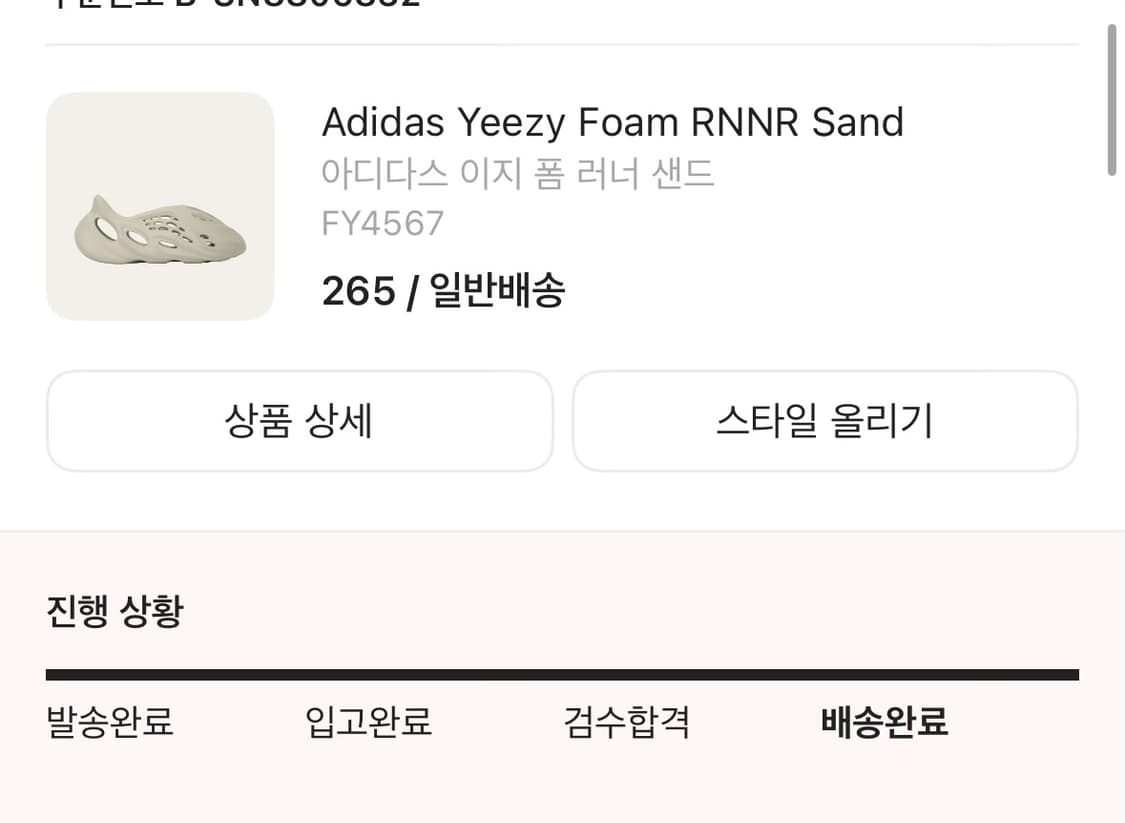1125x823 pixels.
Task: Click the 진행 상황 section header
Action: pyautogui.click(x=110, y=609)
